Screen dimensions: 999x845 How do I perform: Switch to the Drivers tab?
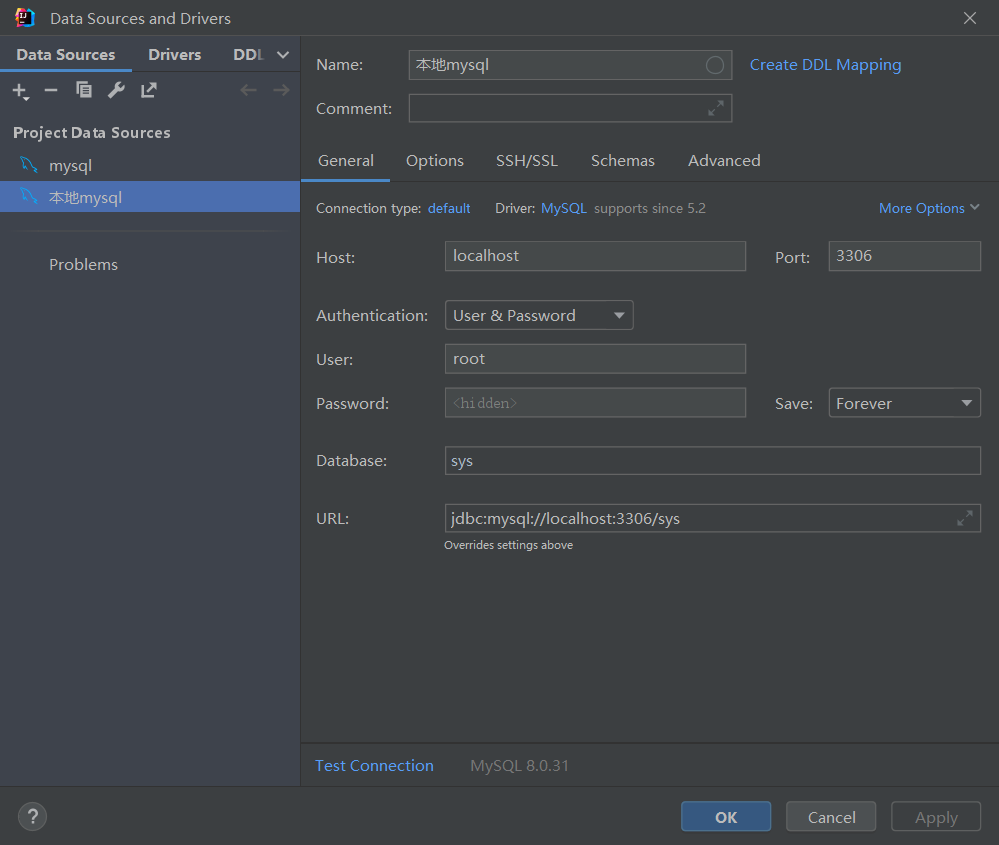(x=175, y=55)
